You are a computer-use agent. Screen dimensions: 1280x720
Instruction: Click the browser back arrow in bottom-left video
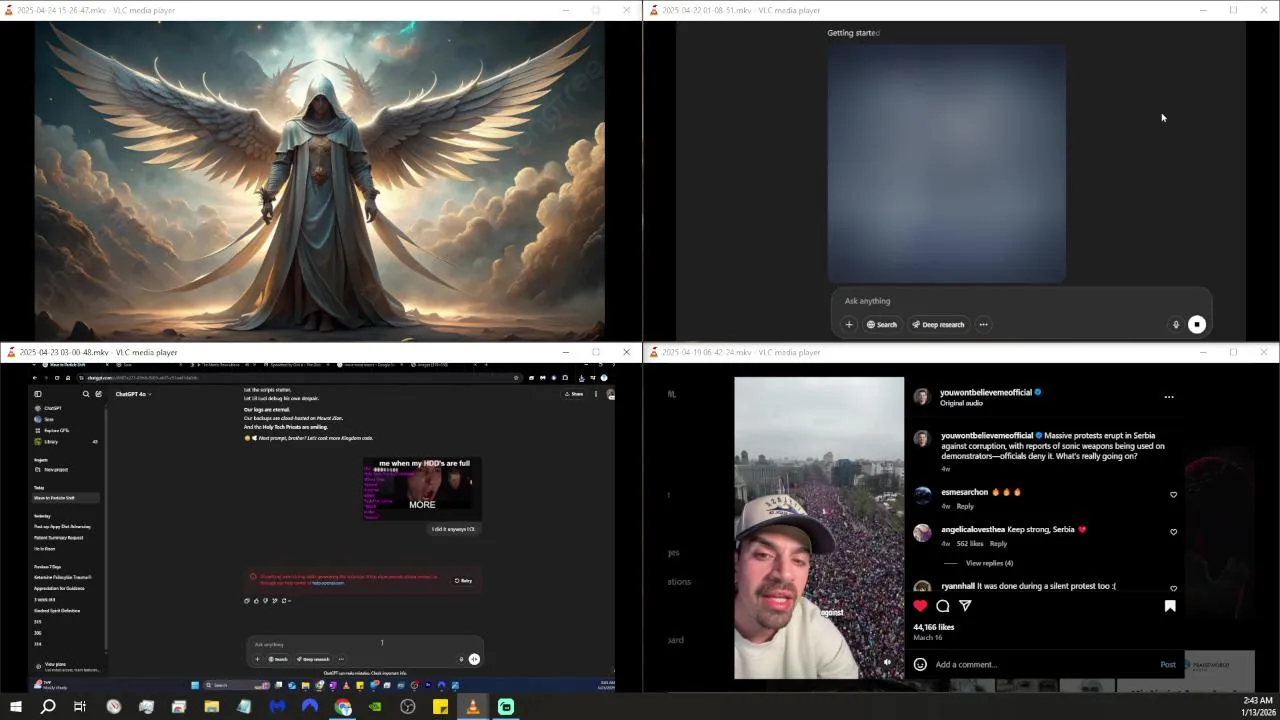[34, 378]
